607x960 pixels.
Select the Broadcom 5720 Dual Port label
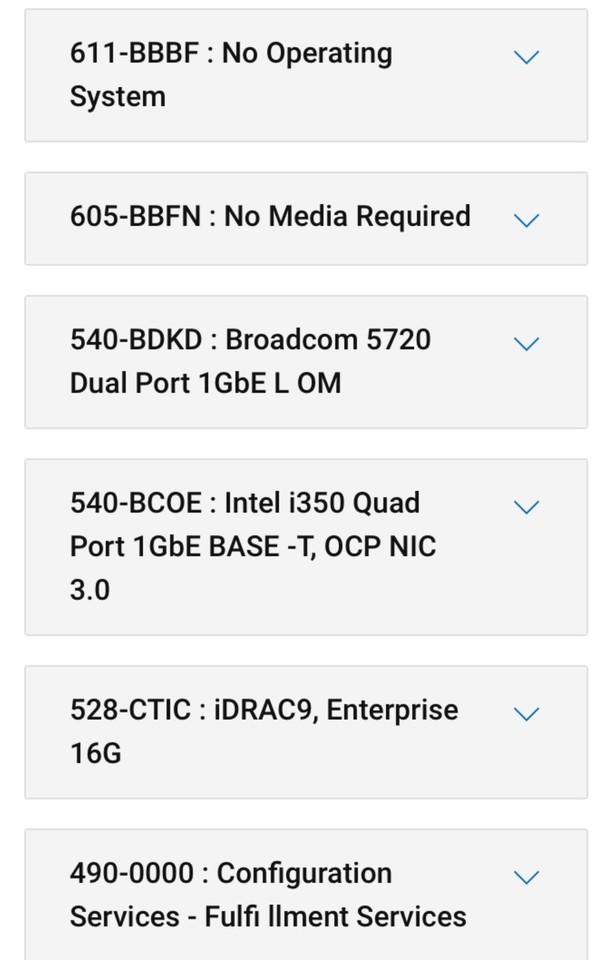[250, 361]
